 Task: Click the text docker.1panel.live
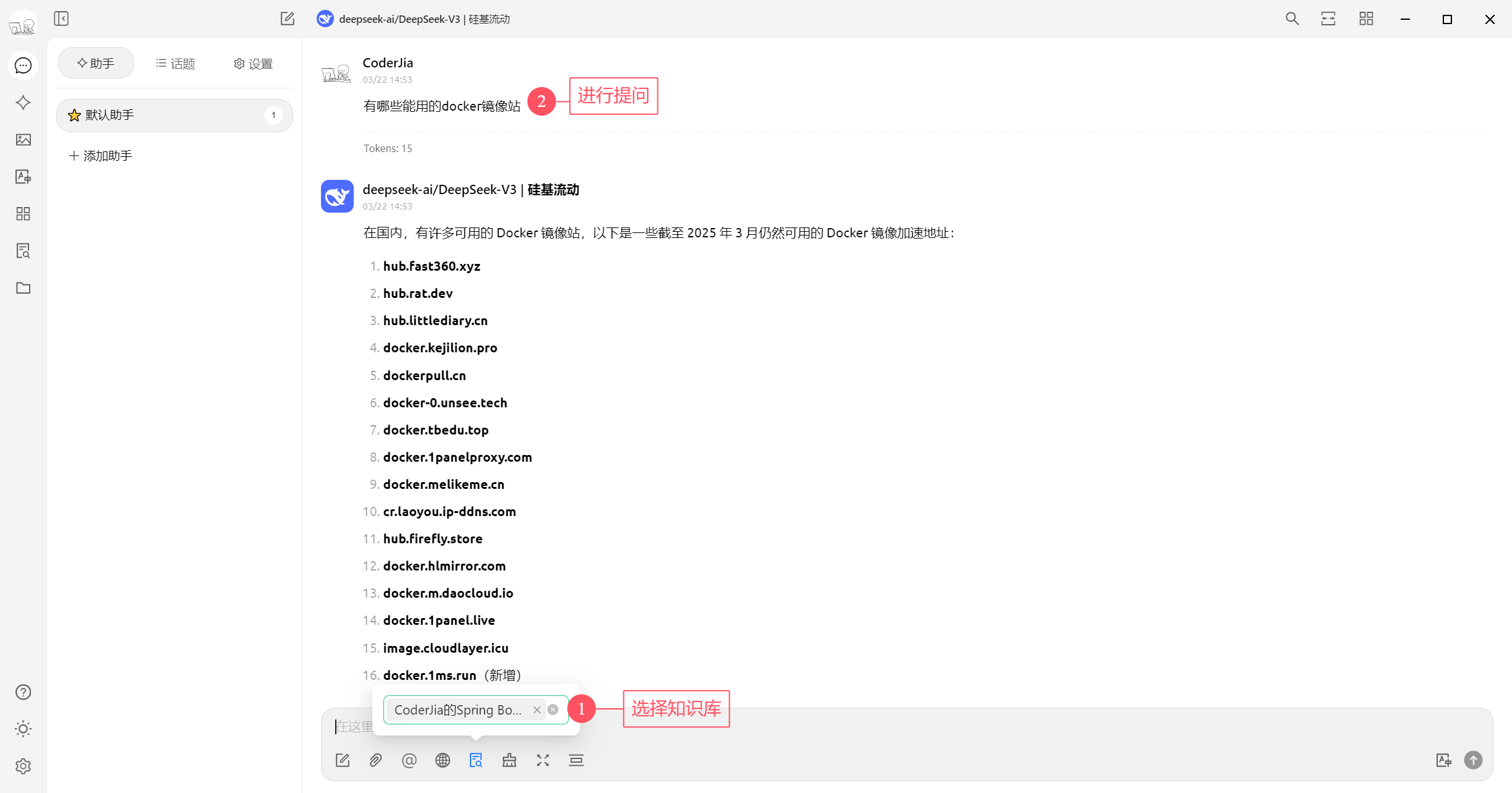tap(439, 621)
